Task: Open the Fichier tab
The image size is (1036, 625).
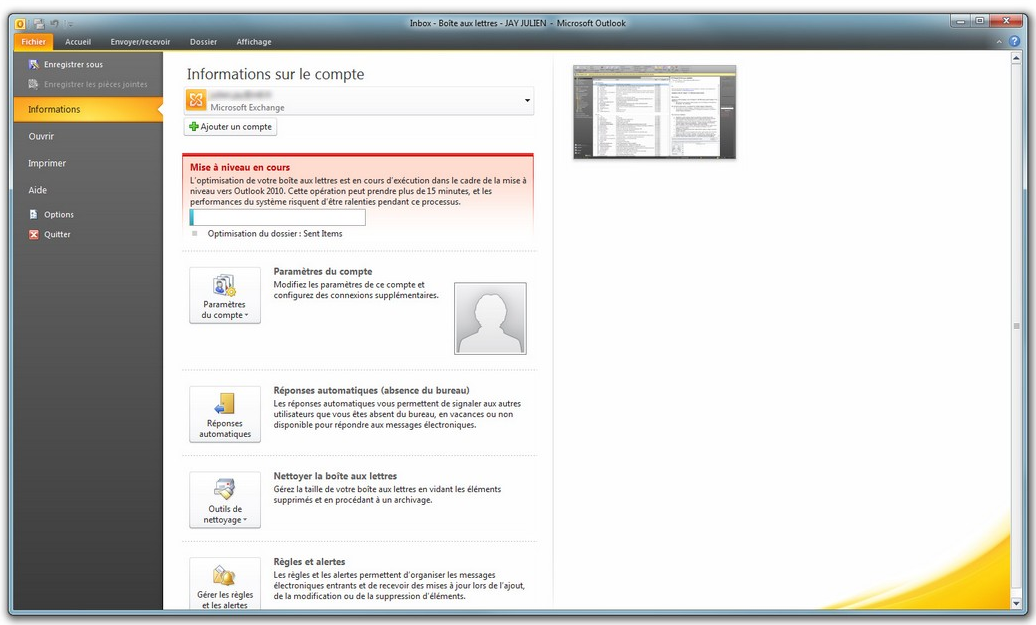Action: [33, 42]
